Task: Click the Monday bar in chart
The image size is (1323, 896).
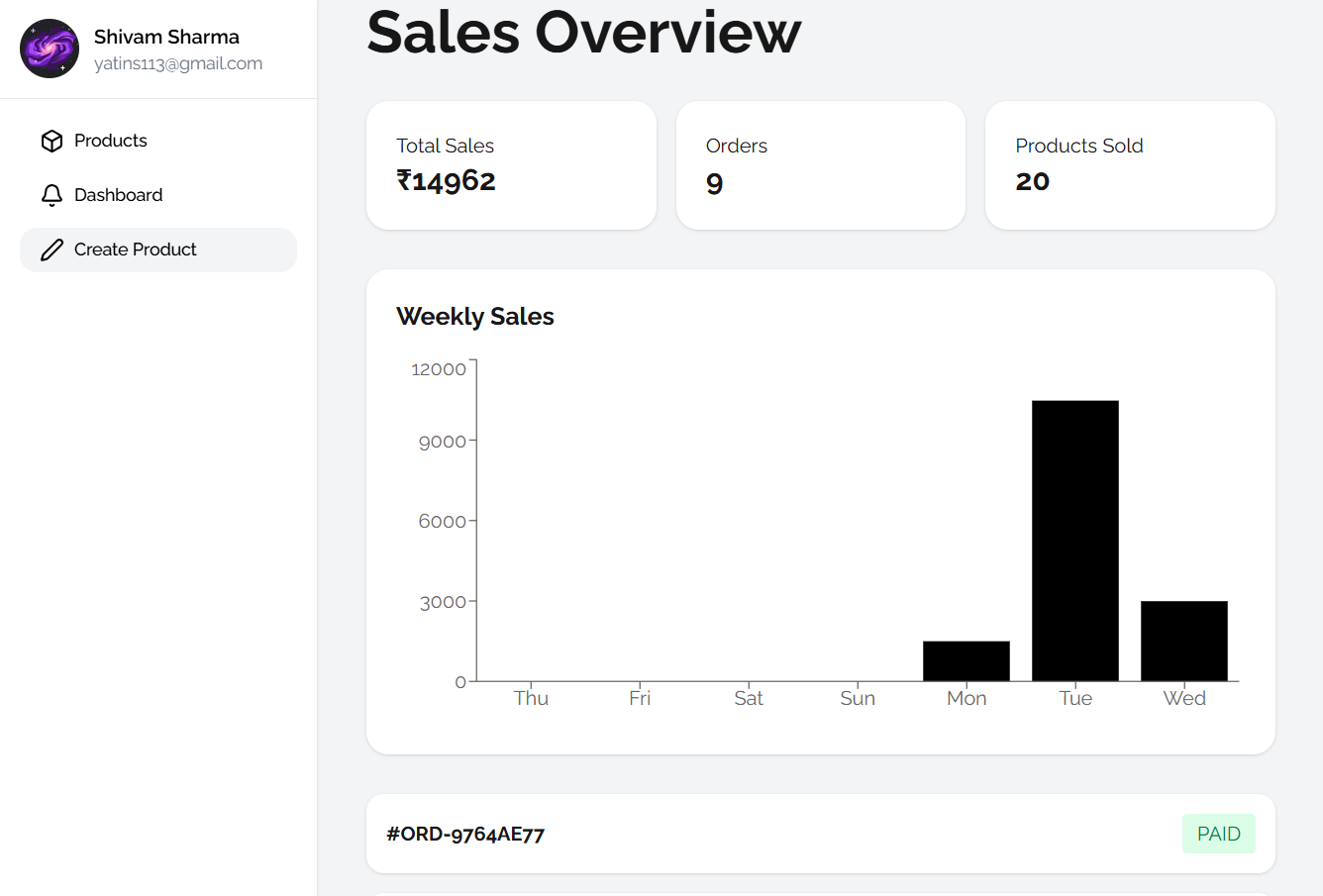Action: (966, 661)
